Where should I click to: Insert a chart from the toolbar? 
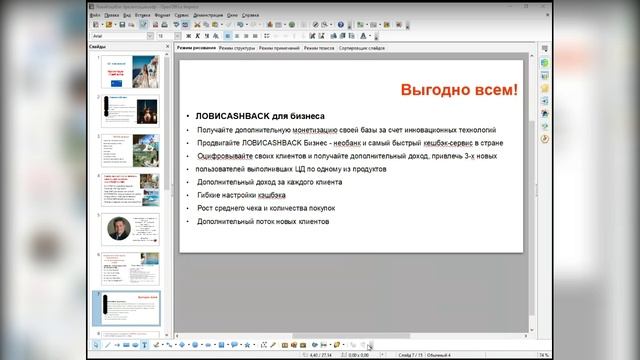(270, 25)
